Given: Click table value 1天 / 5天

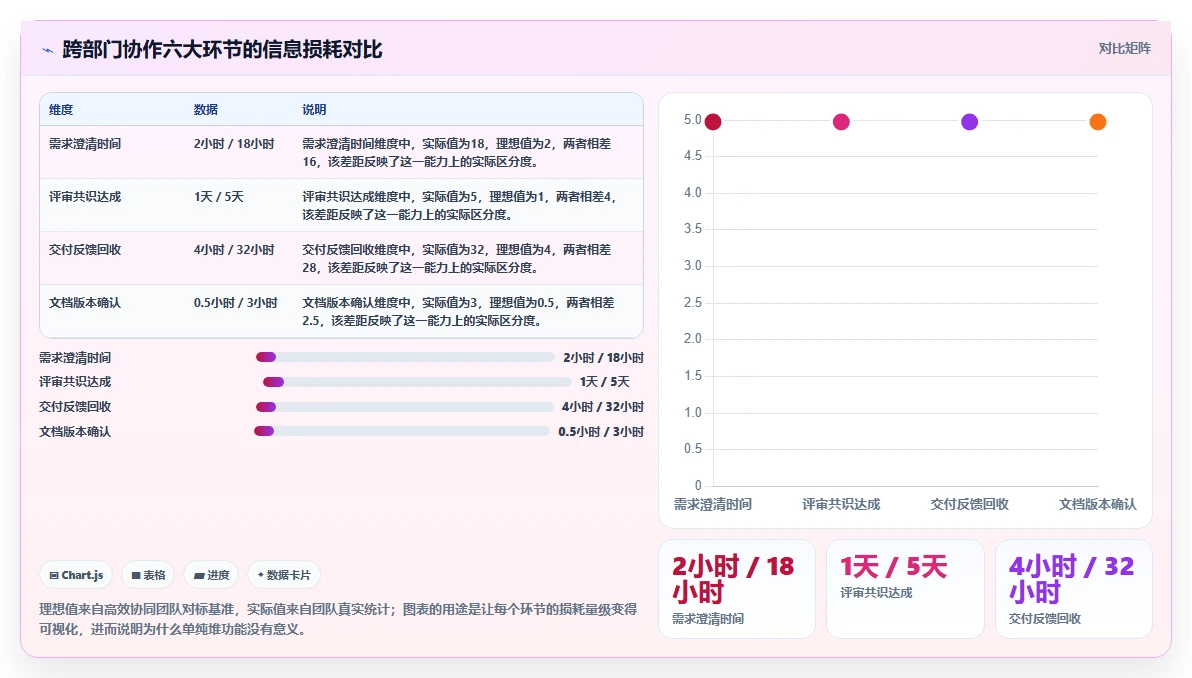Looking at the screenshot, I should 219,197.
